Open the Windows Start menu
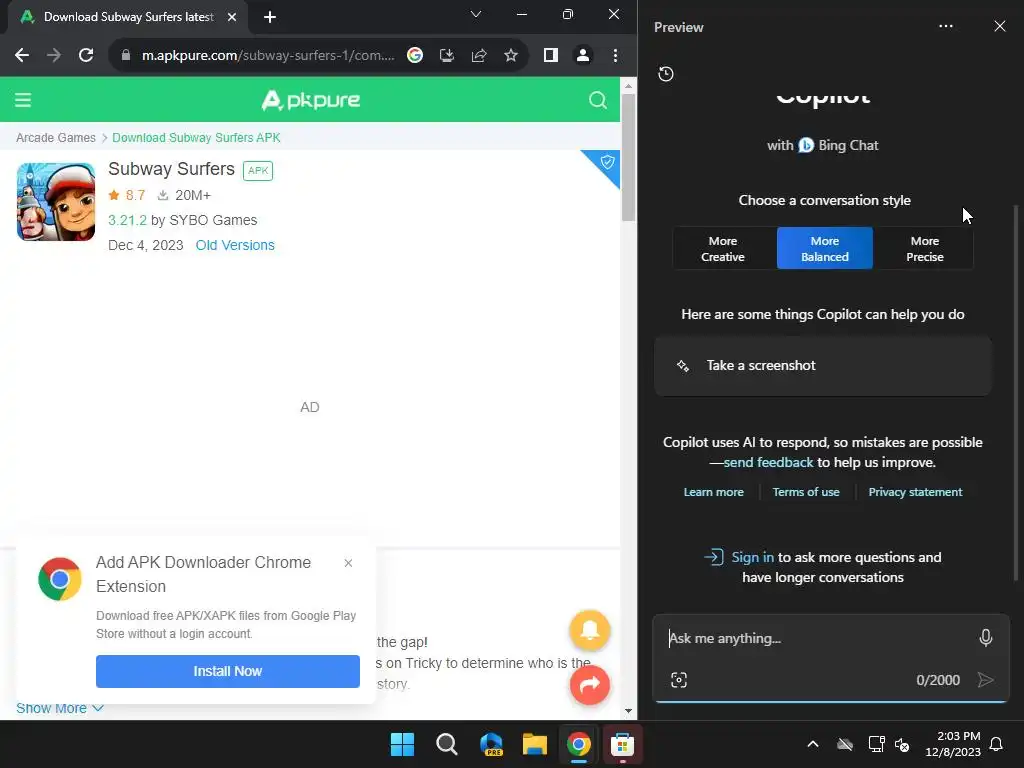Viewport: 1024px width, 768px height. 402,744
